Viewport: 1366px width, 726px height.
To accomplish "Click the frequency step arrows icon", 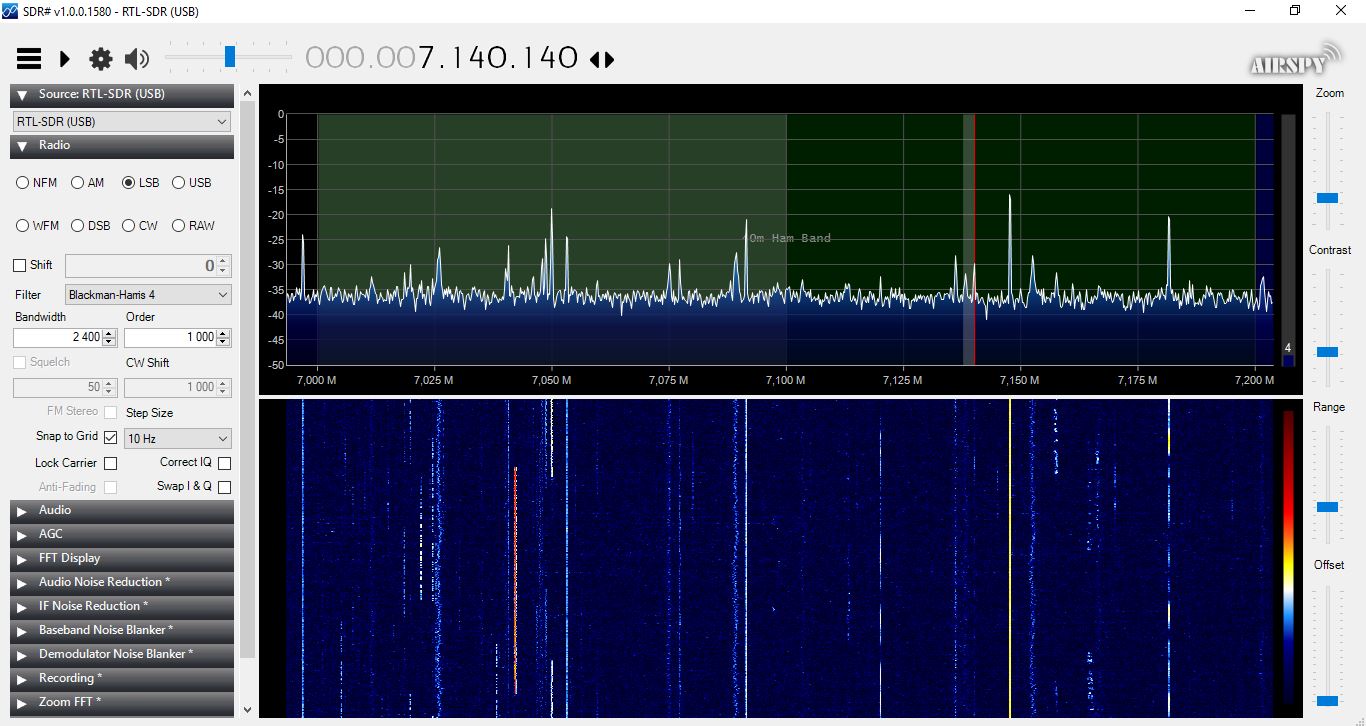I will (x=602, y=60).
